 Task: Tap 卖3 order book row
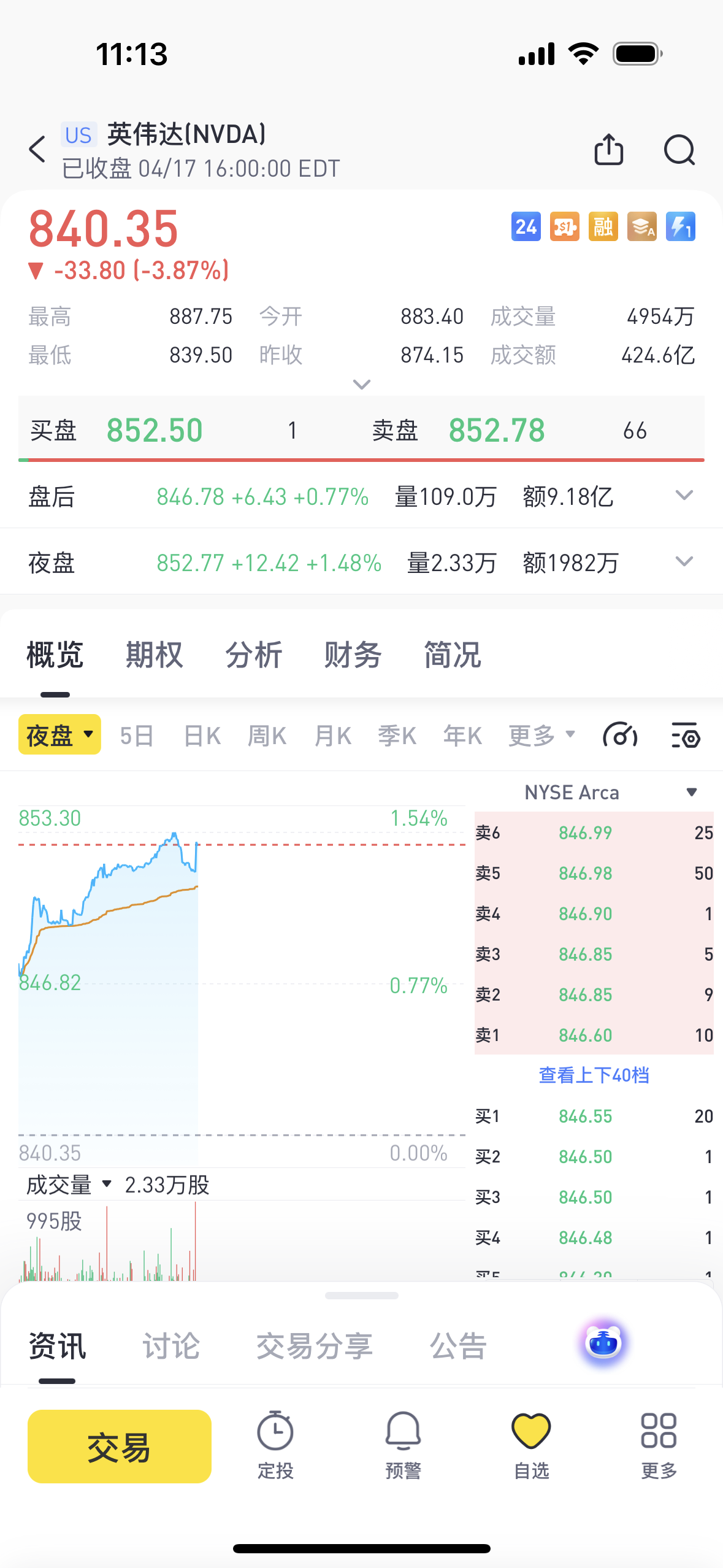(x=594, y=954)
